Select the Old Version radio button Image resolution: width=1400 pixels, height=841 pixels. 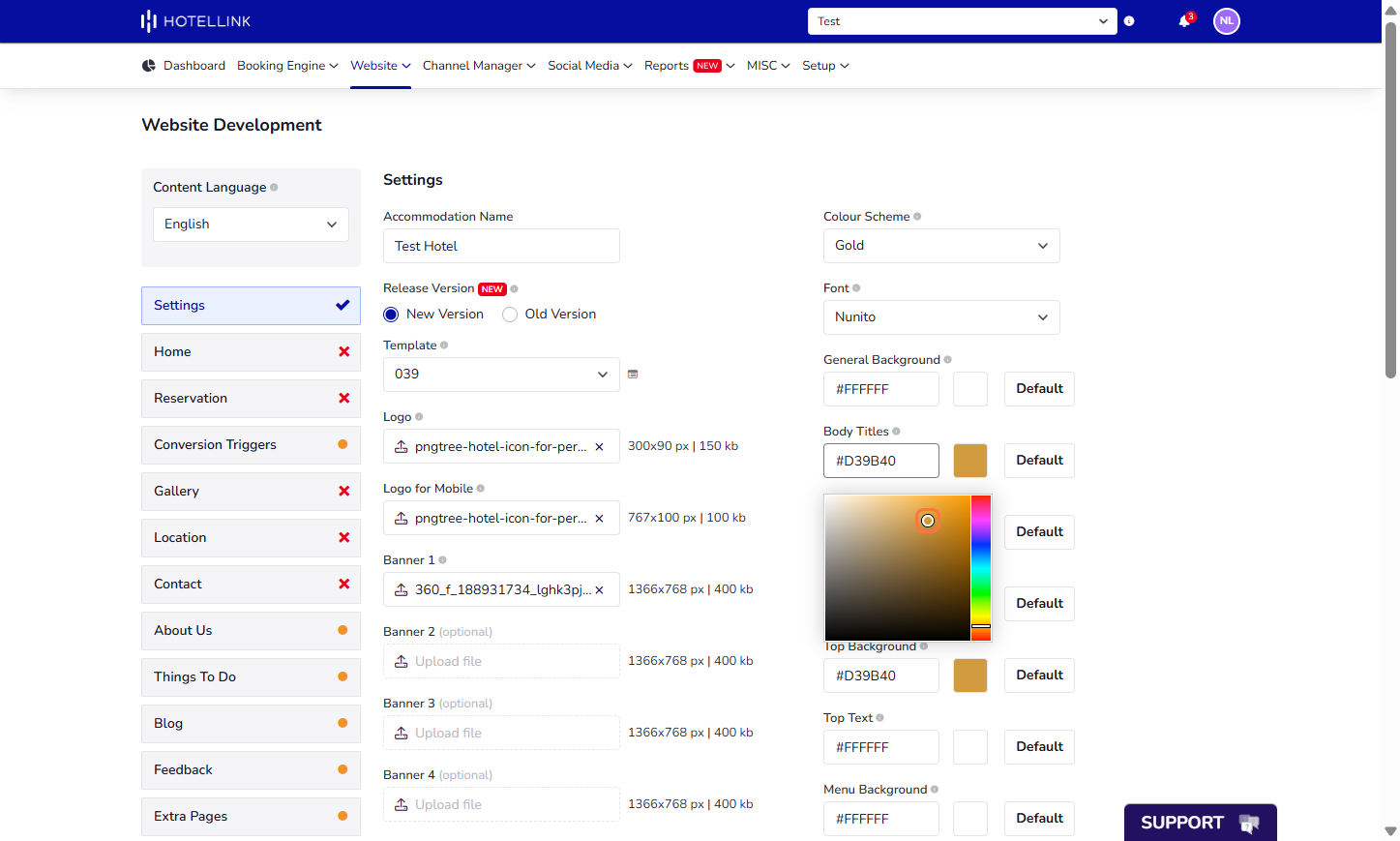point(510,315)
